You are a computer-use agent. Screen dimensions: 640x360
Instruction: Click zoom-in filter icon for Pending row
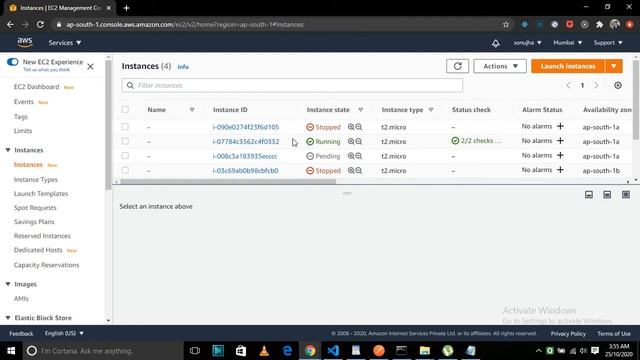pyautogui.click(x=351, y=156)
